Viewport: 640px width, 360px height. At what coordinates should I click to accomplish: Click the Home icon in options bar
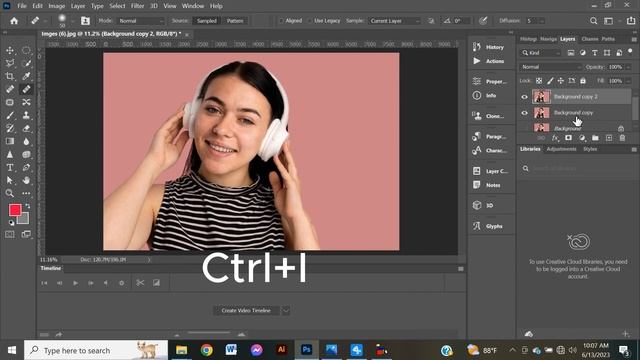pos(14,21)
